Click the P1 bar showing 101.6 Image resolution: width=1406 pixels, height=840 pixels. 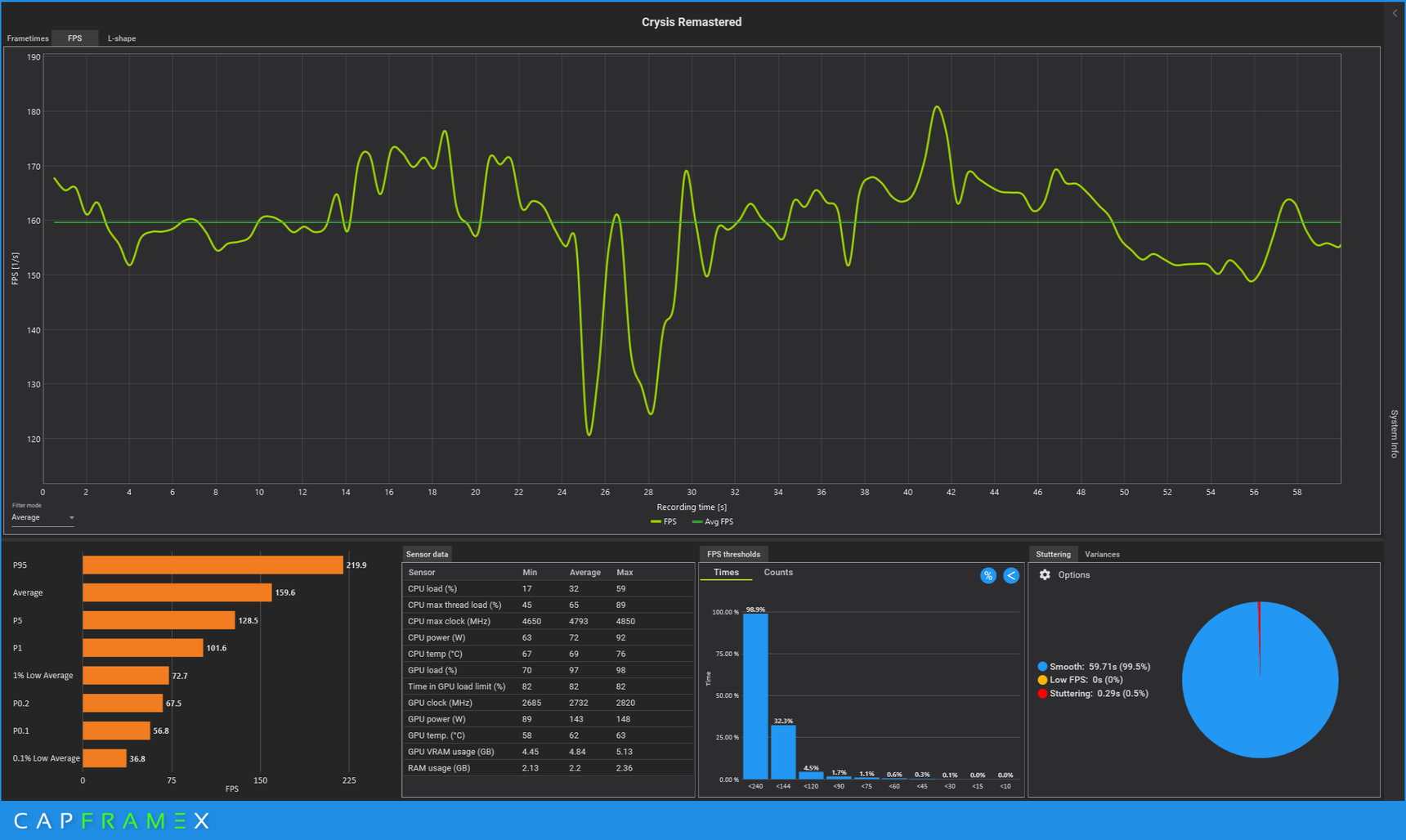point(143,648)
